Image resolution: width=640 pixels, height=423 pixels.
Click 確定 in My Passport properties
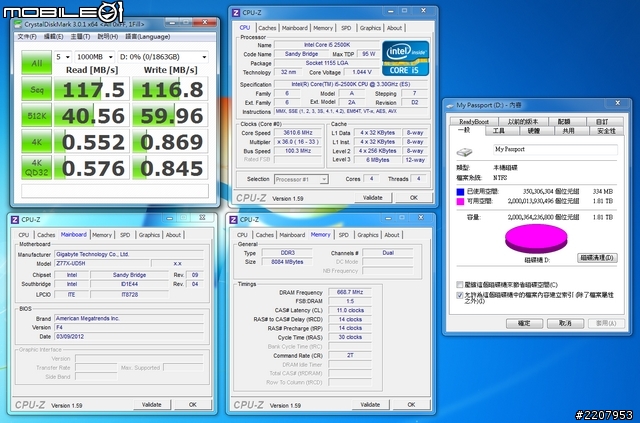pyautogui.click(x=524, y=323)
